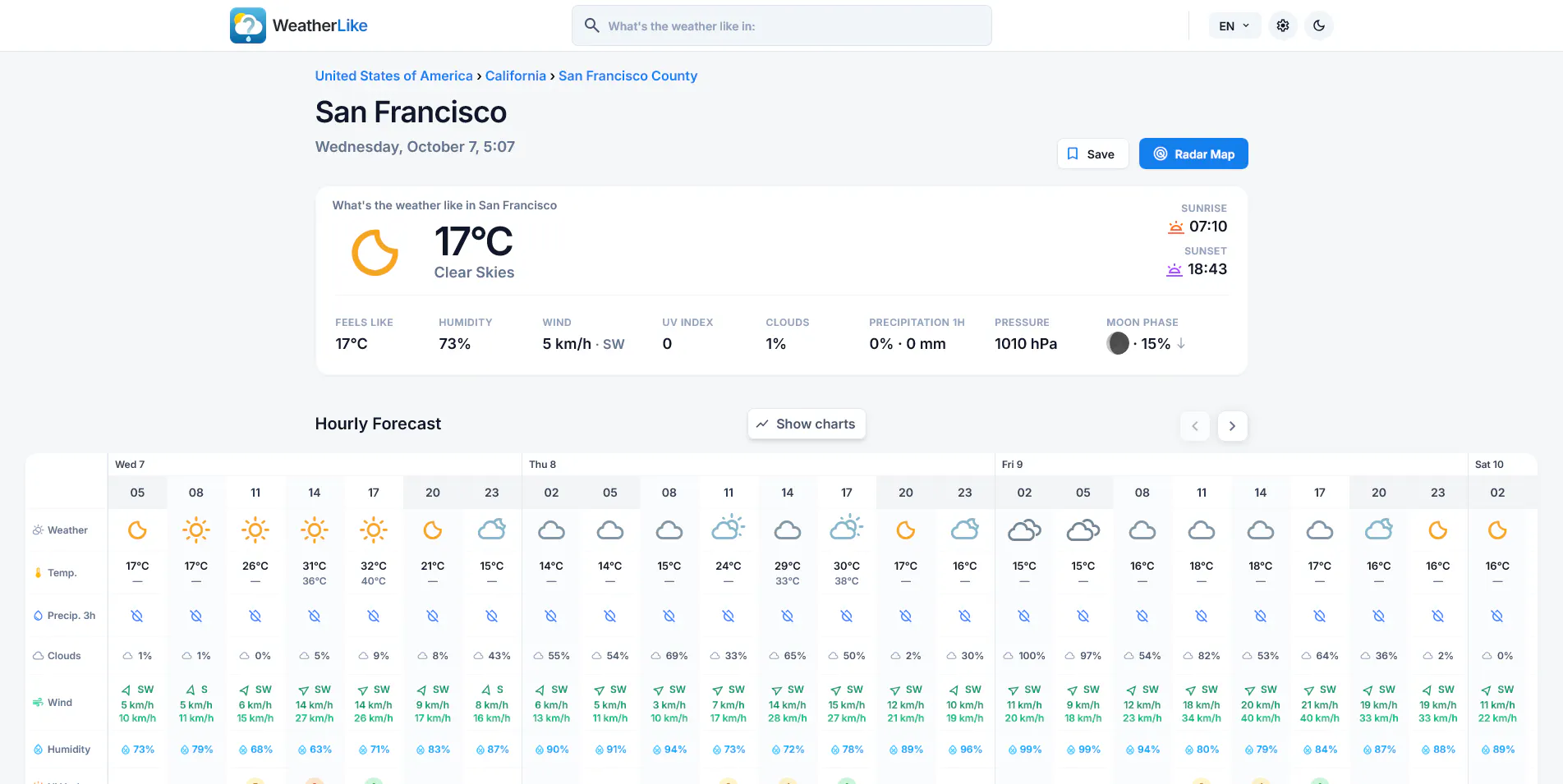Click the 32°C temperature for Wed 17
The height and width of the screenshot is (784, 1563).
click(x=374, y=566)
